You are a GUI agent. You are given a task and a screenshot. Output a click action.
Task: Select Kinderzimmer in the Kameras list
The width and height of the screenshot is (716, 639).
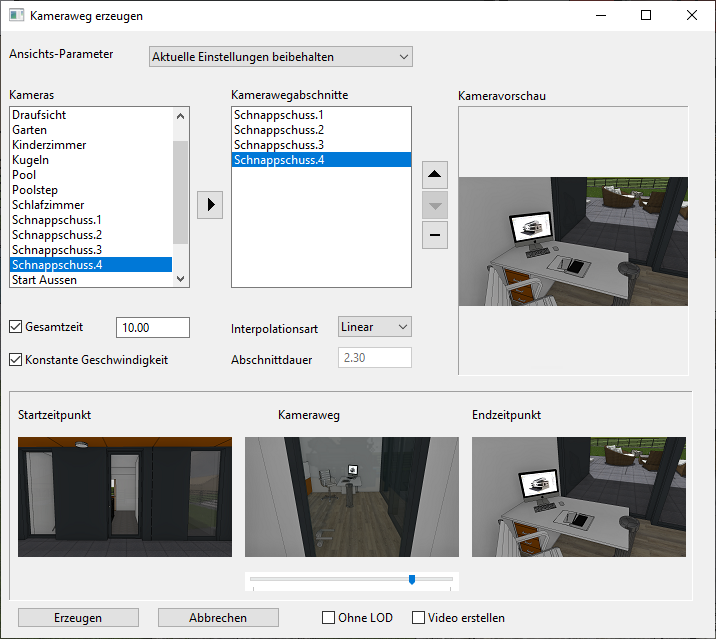point(49,145)
